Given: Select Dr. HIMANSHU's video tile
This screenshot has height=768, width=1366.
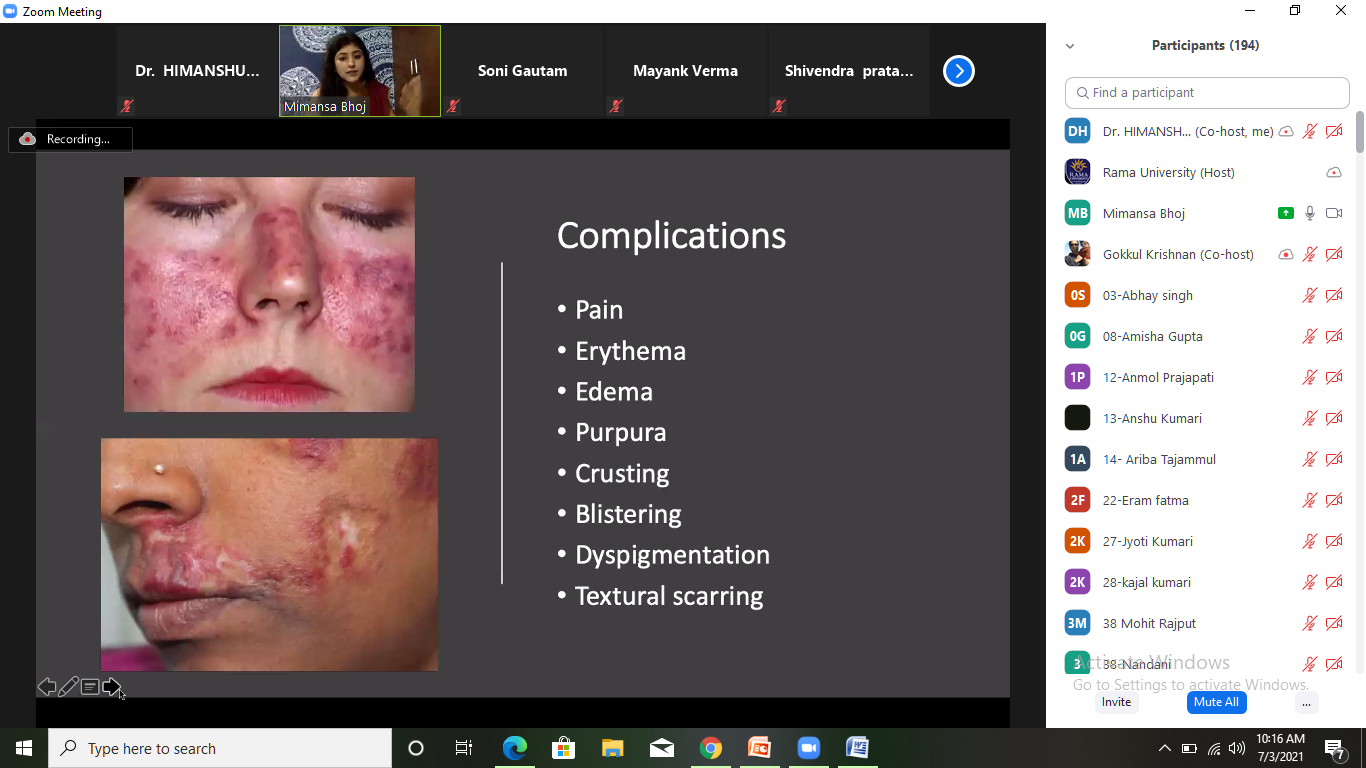Looking at the screenshot, I should point(197,71).
